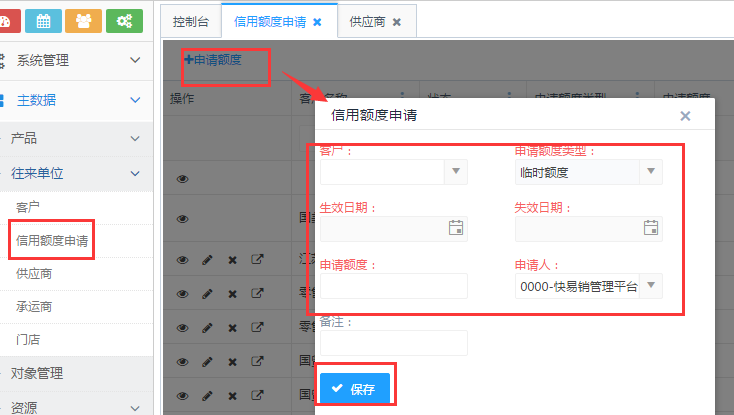The height and width of the screenshot is (415, 734).
Task: Click the first row's eye view icon
Action: (x=183, y=179)
